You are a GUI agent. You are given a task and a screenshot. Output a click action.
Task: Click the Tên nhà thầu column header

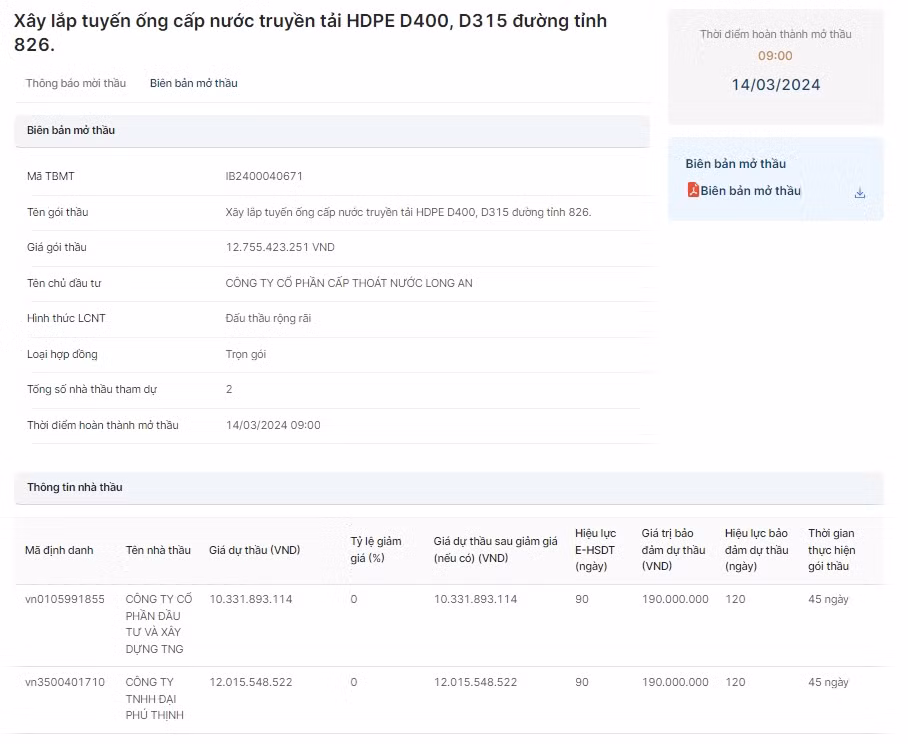(x=158, y=550)
